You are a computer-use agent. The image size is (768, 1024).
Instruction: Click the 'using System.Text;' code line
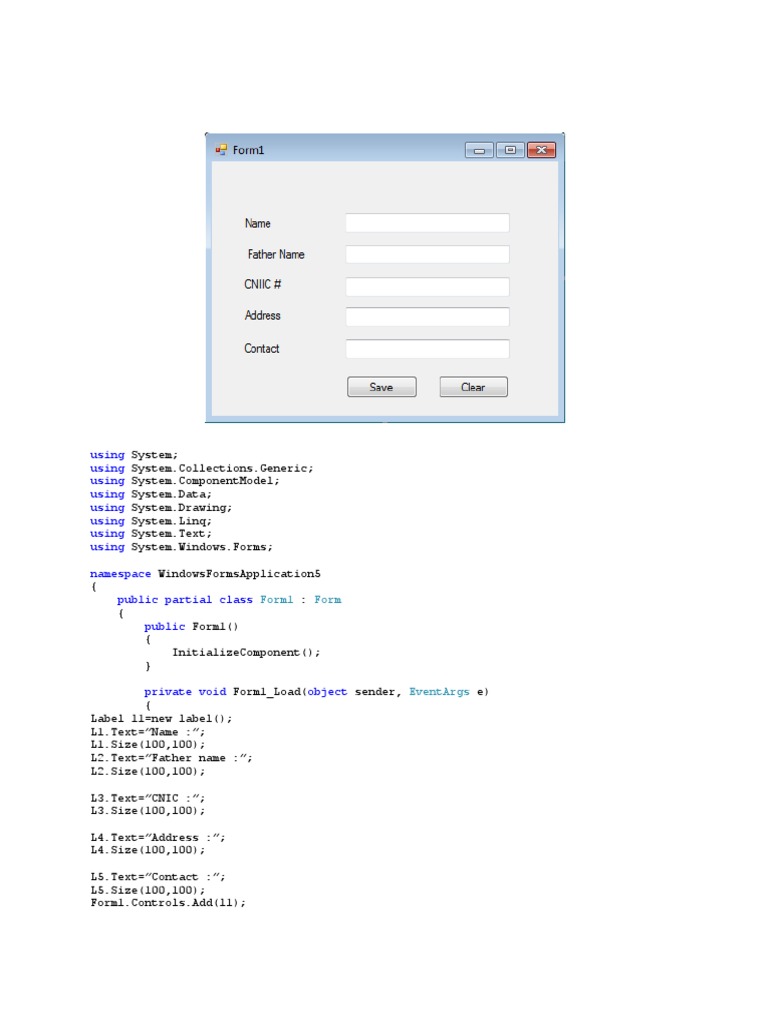151,534
